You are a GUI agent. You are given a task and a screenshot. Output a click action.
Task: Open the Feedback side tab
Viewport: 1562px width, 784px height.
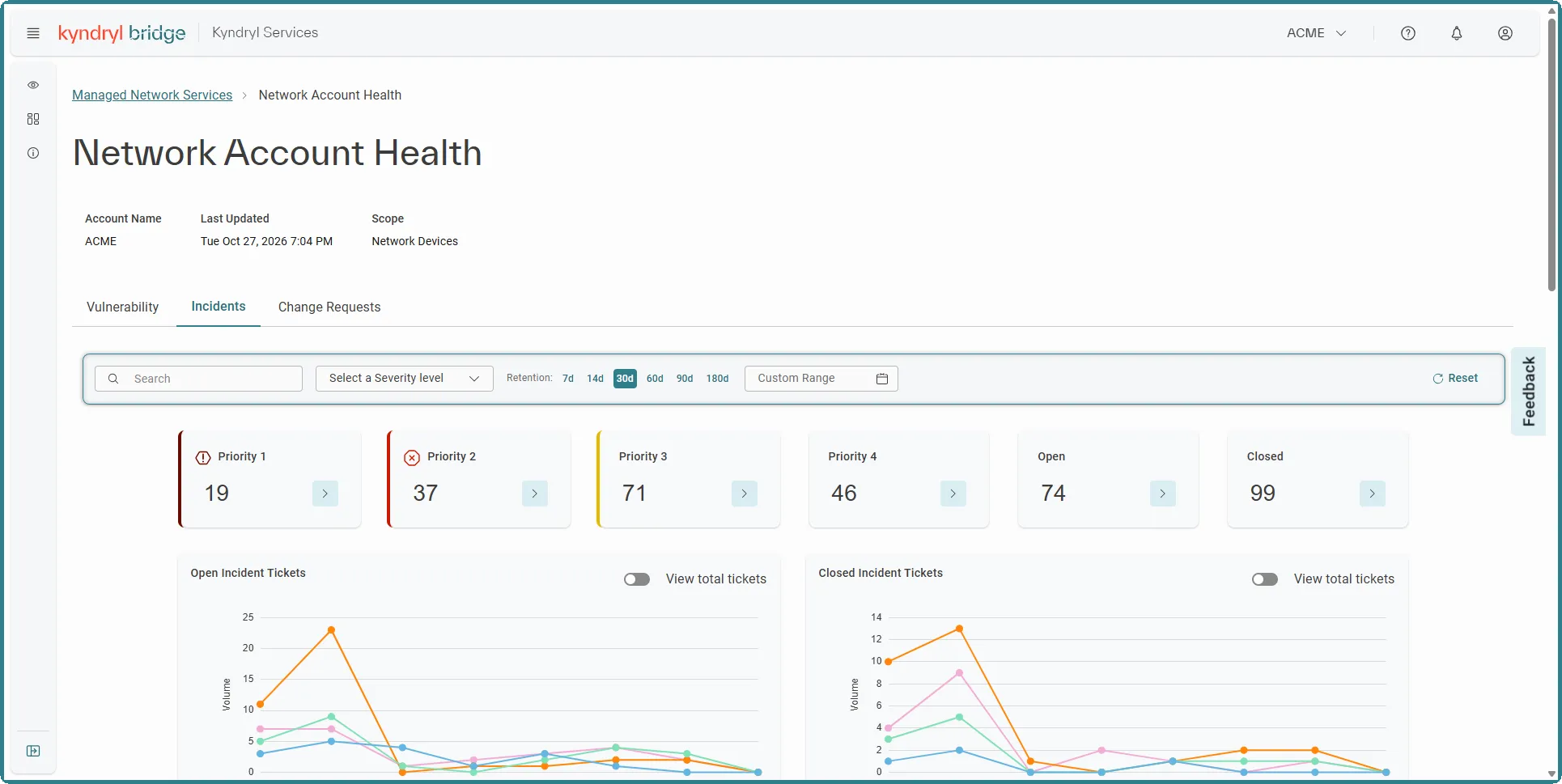pyautogui.click(x=1529, y=392)
